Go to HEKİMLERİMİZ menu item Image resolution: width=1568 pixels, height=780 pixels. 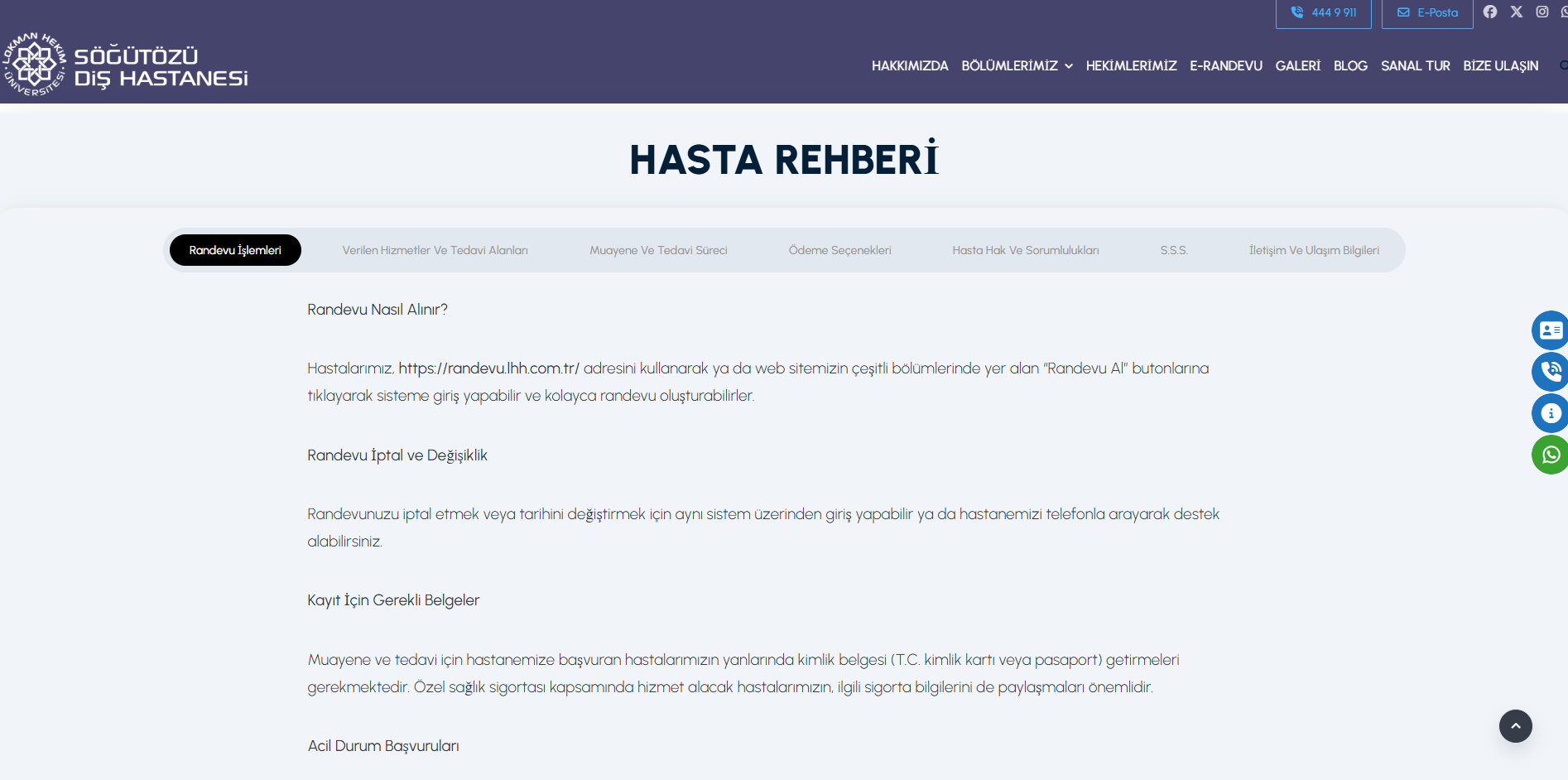click(x=1131, y=66)
